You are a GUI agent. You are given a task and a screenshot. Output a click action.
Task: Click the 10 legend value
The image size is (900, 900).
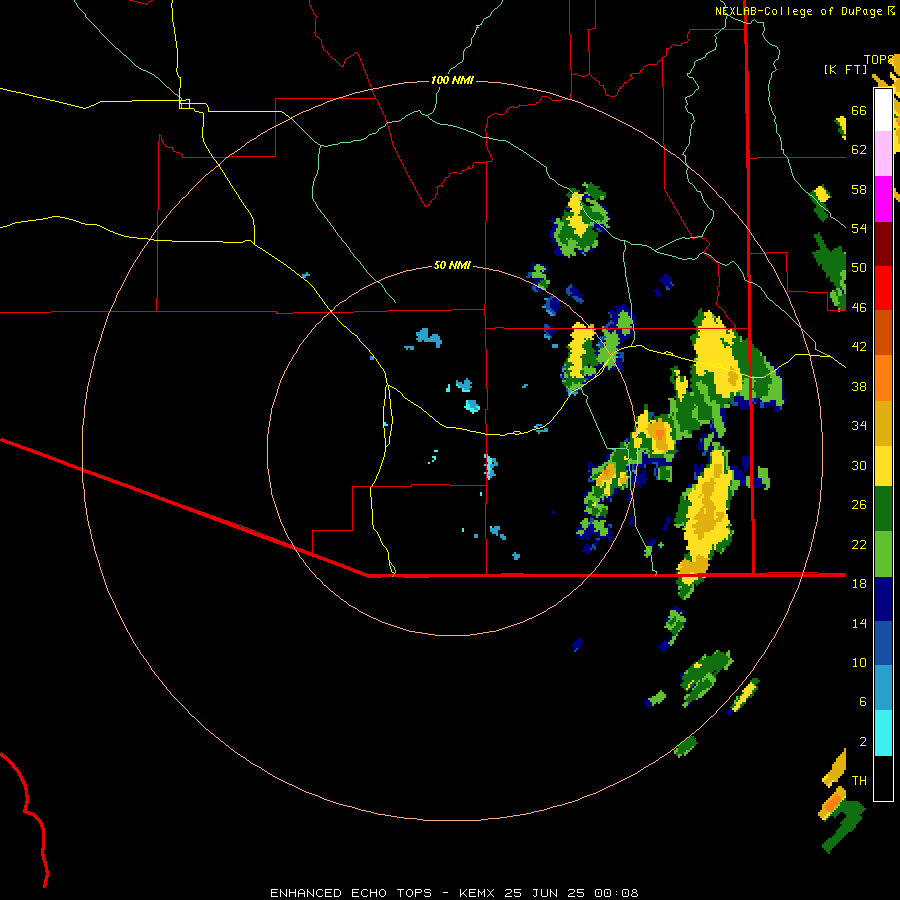[x=859, y=662]
